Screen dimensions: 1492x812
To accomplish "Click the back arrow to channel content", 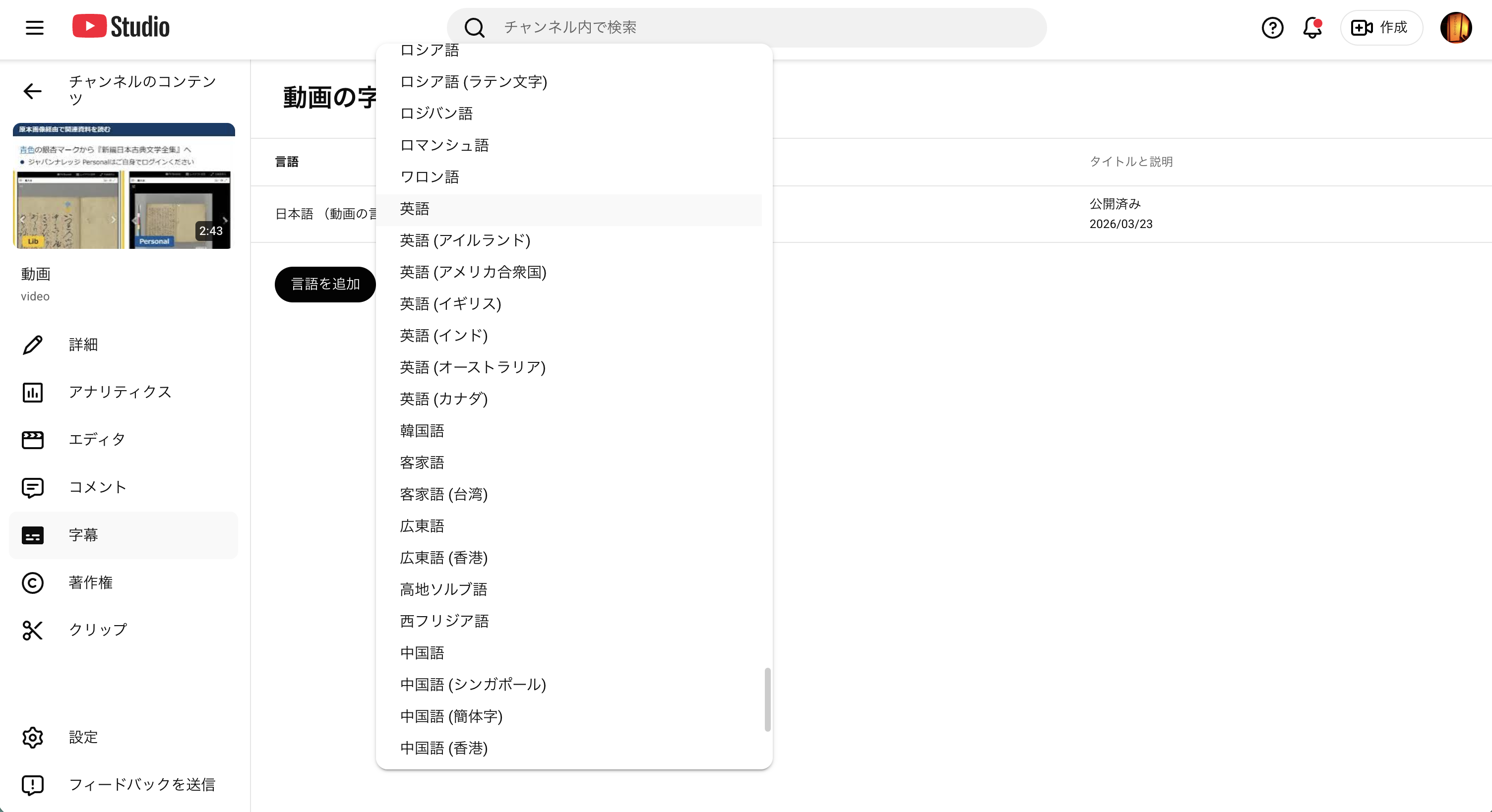I will click(32, 91).
